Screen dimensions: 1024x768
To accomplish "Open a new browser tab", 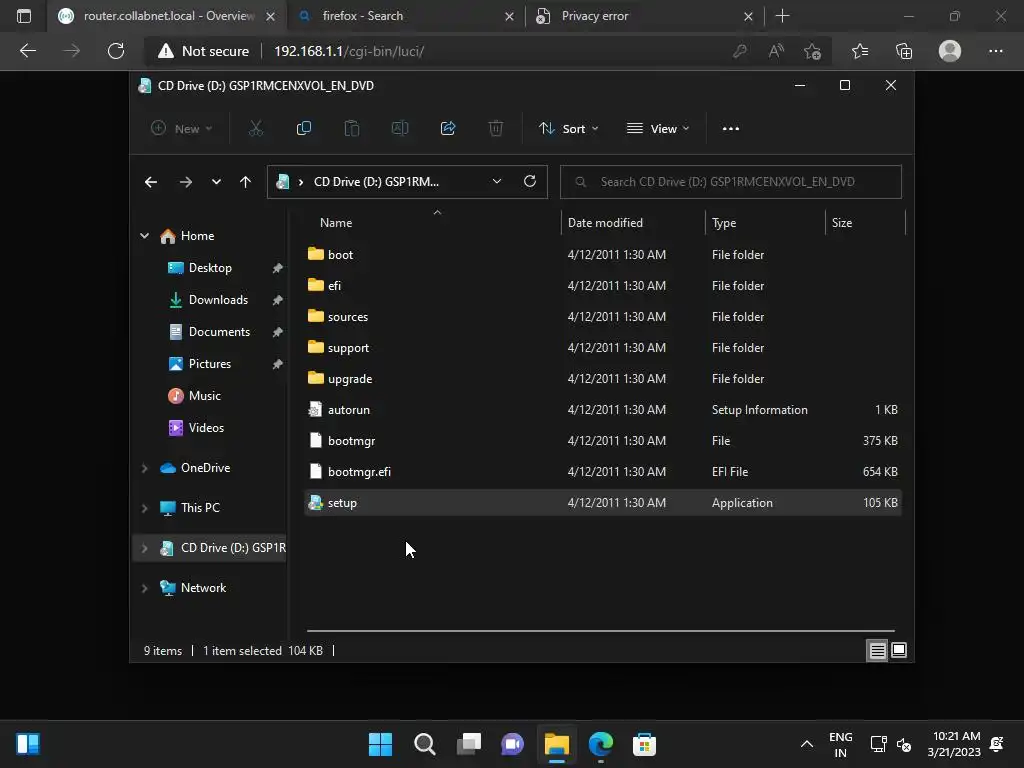I will (782, 16).
